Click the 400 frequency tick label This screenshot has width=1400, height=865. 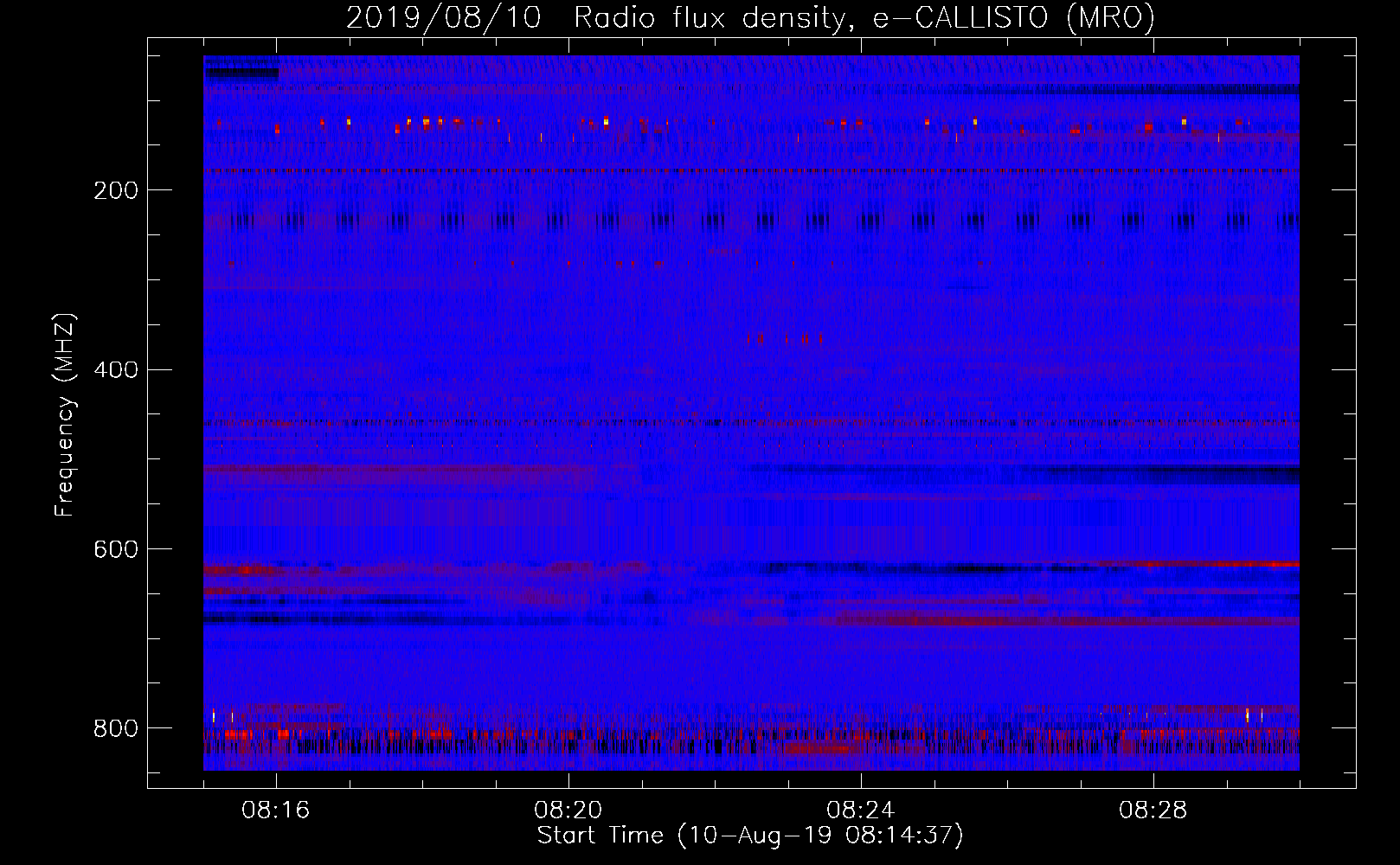point(115,370)
